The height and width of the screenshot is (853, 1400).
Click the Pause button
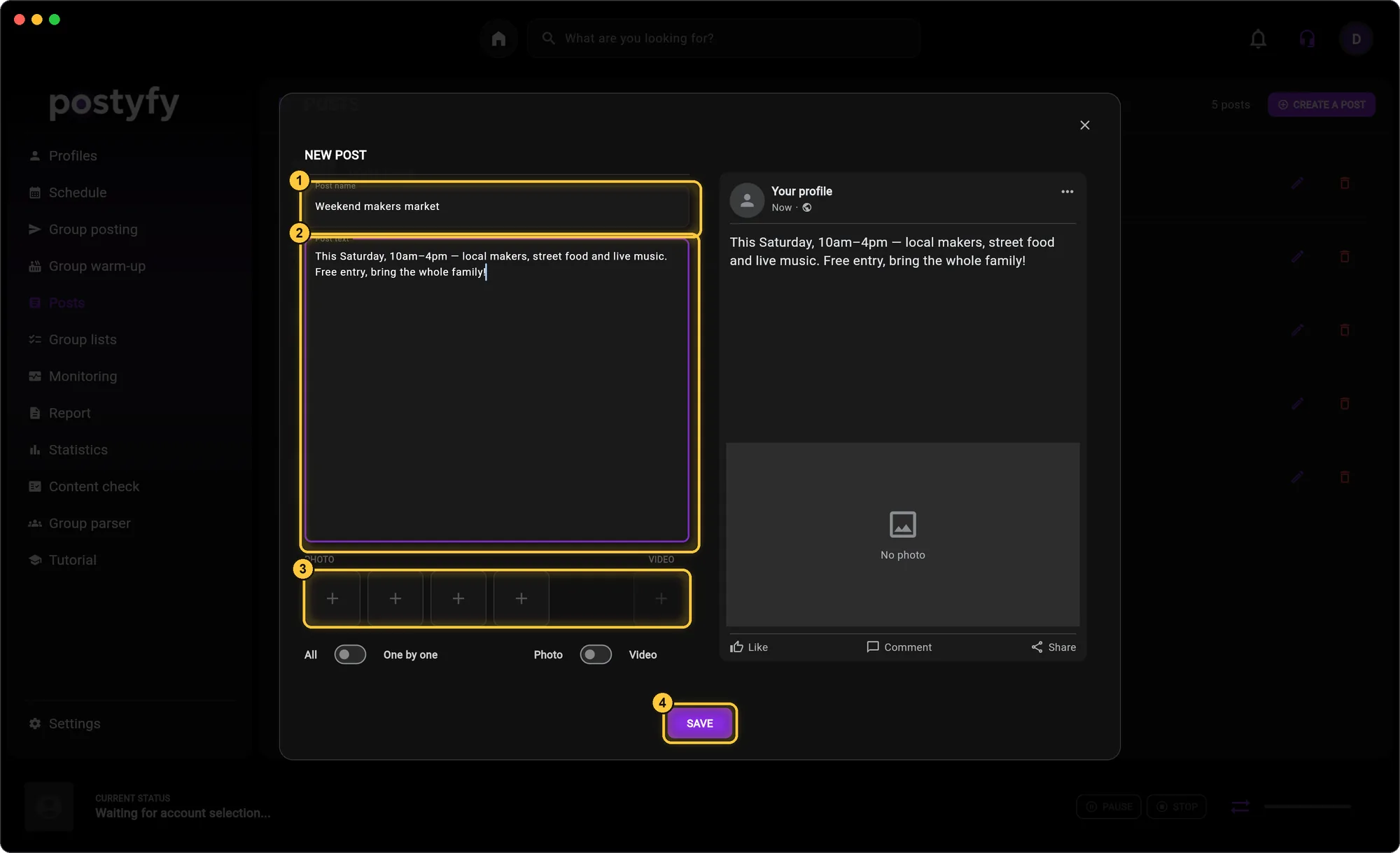point(1109,807)
